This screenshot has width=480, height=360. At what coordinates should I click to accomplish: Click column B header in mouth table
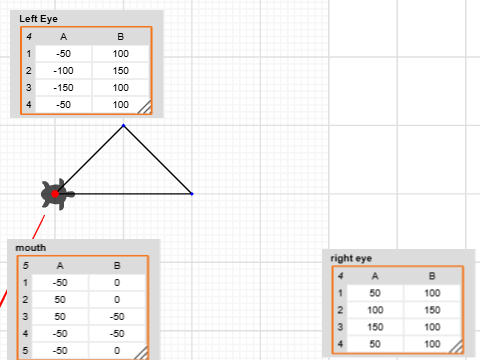pyautogui.click(x=117, y=266)
